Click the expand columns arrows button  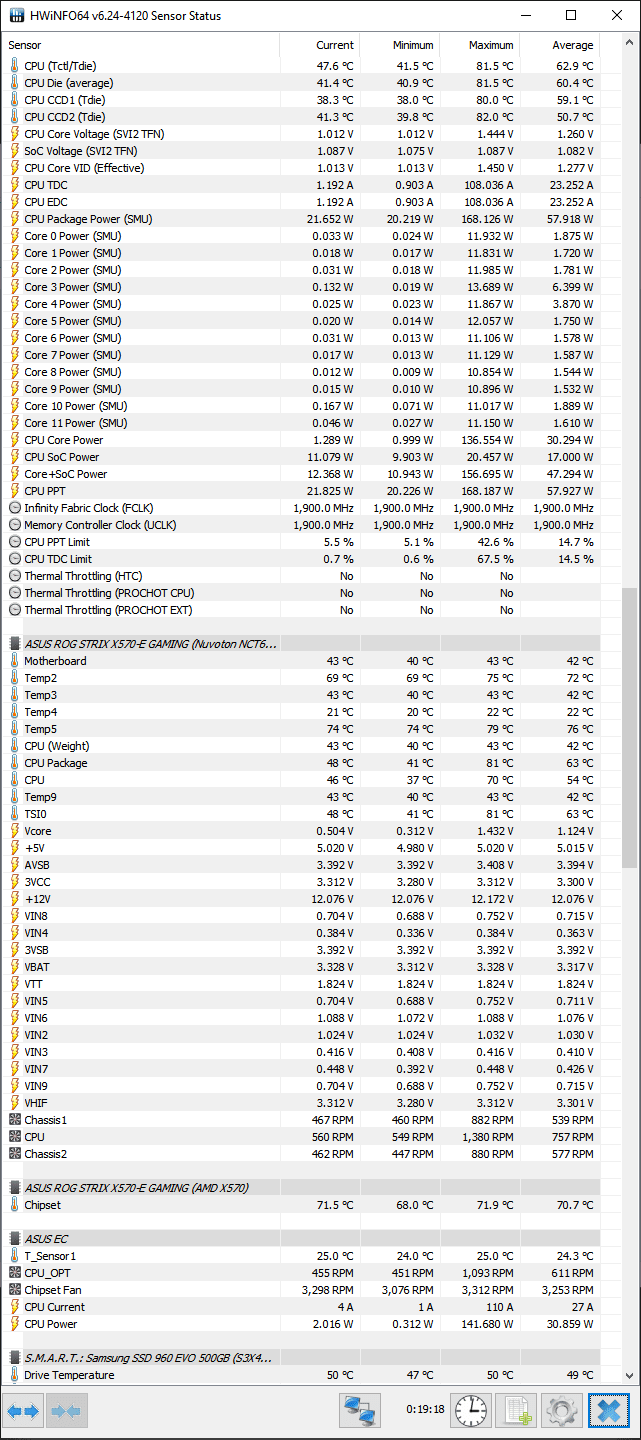tap(22, 1411)
